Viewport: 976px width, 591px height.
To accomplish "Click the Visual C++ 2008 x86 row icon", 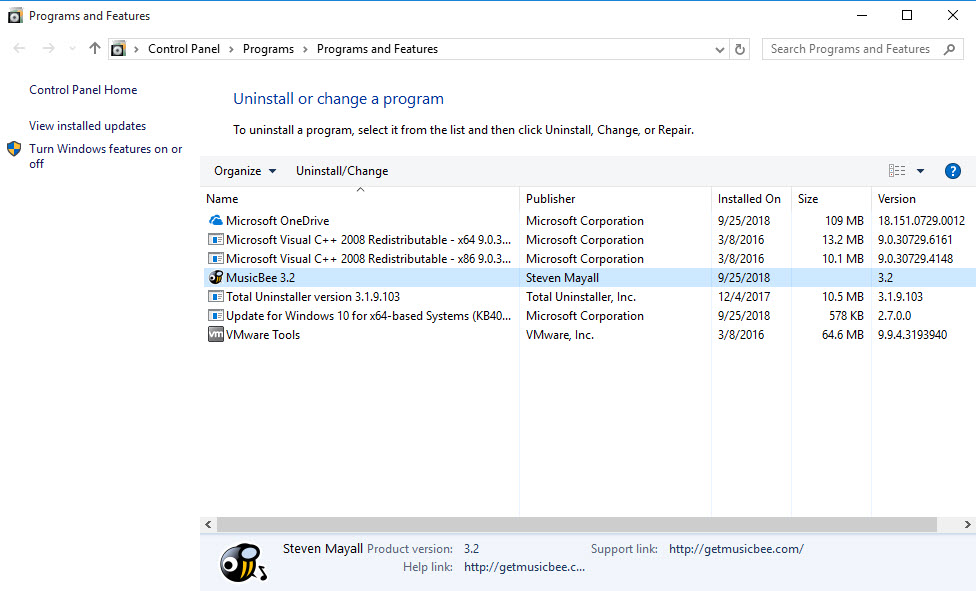I will coord(215,258).
